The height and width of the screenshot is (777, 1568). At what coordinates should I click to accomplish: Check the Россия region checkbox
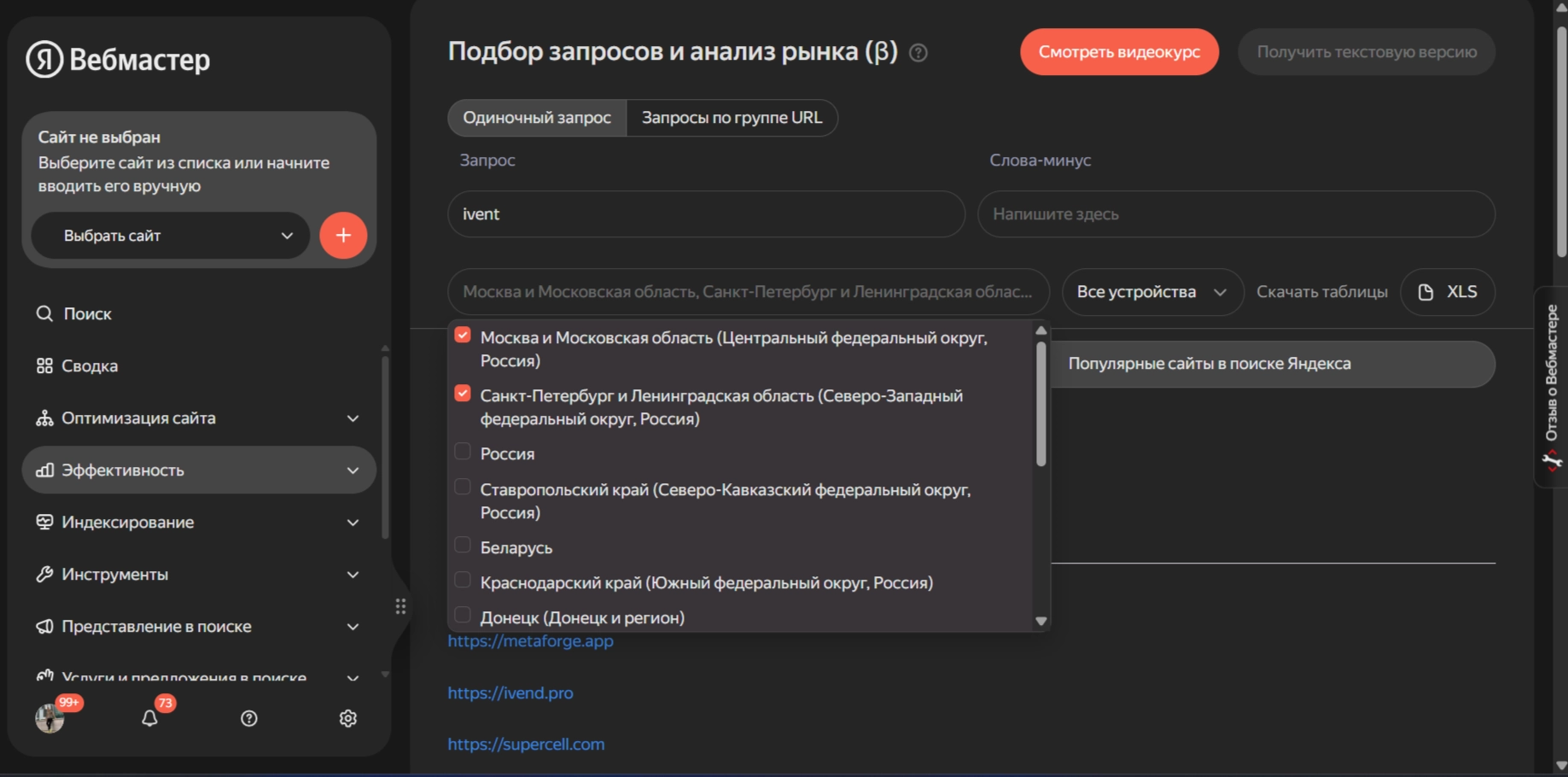pyautogui.click(x=463, y=451)
